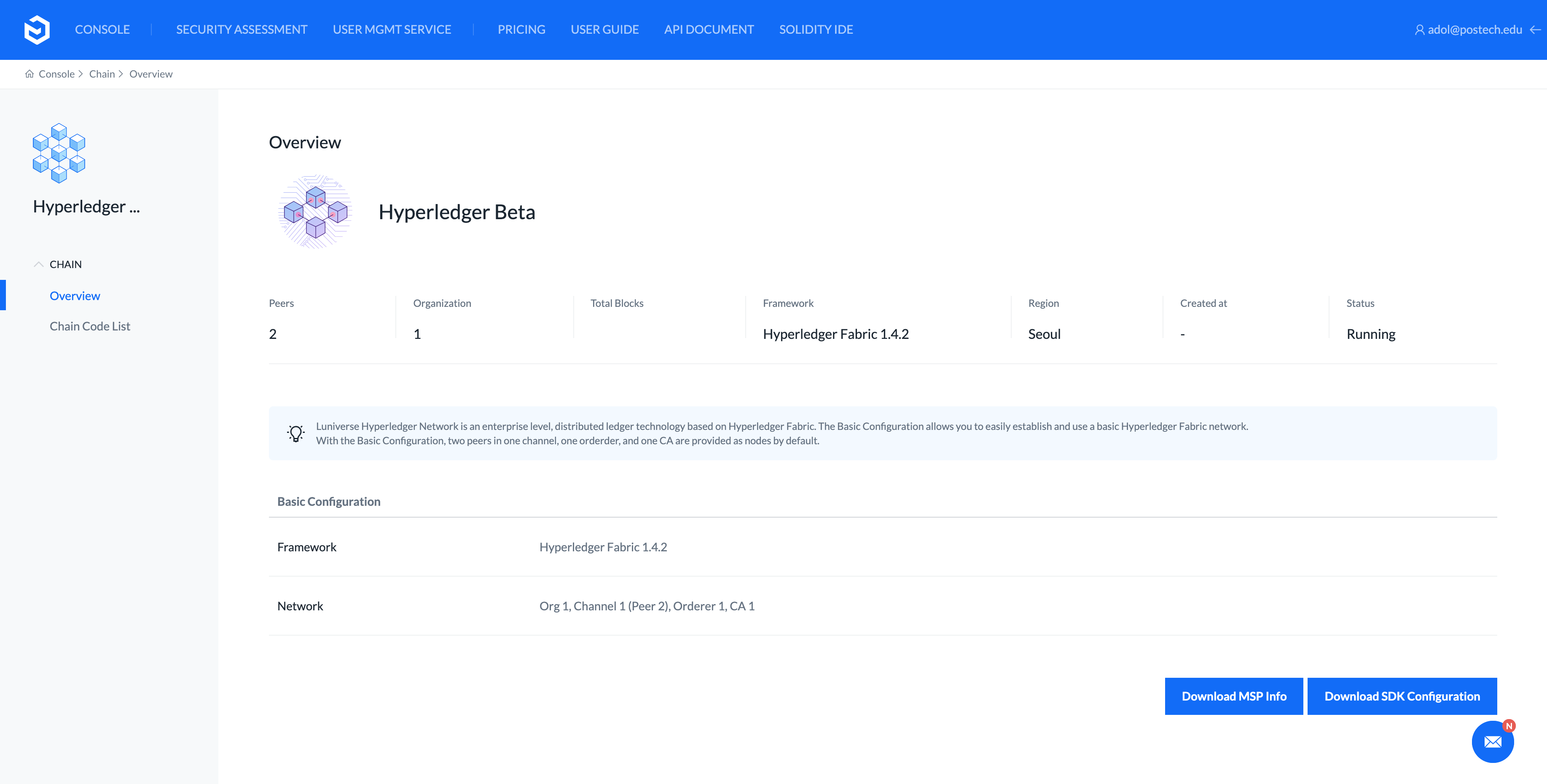The width and height of the screenshot is (1547, 784).
Task: Click the home icon in breadcrumb
Action: [29, 74]
